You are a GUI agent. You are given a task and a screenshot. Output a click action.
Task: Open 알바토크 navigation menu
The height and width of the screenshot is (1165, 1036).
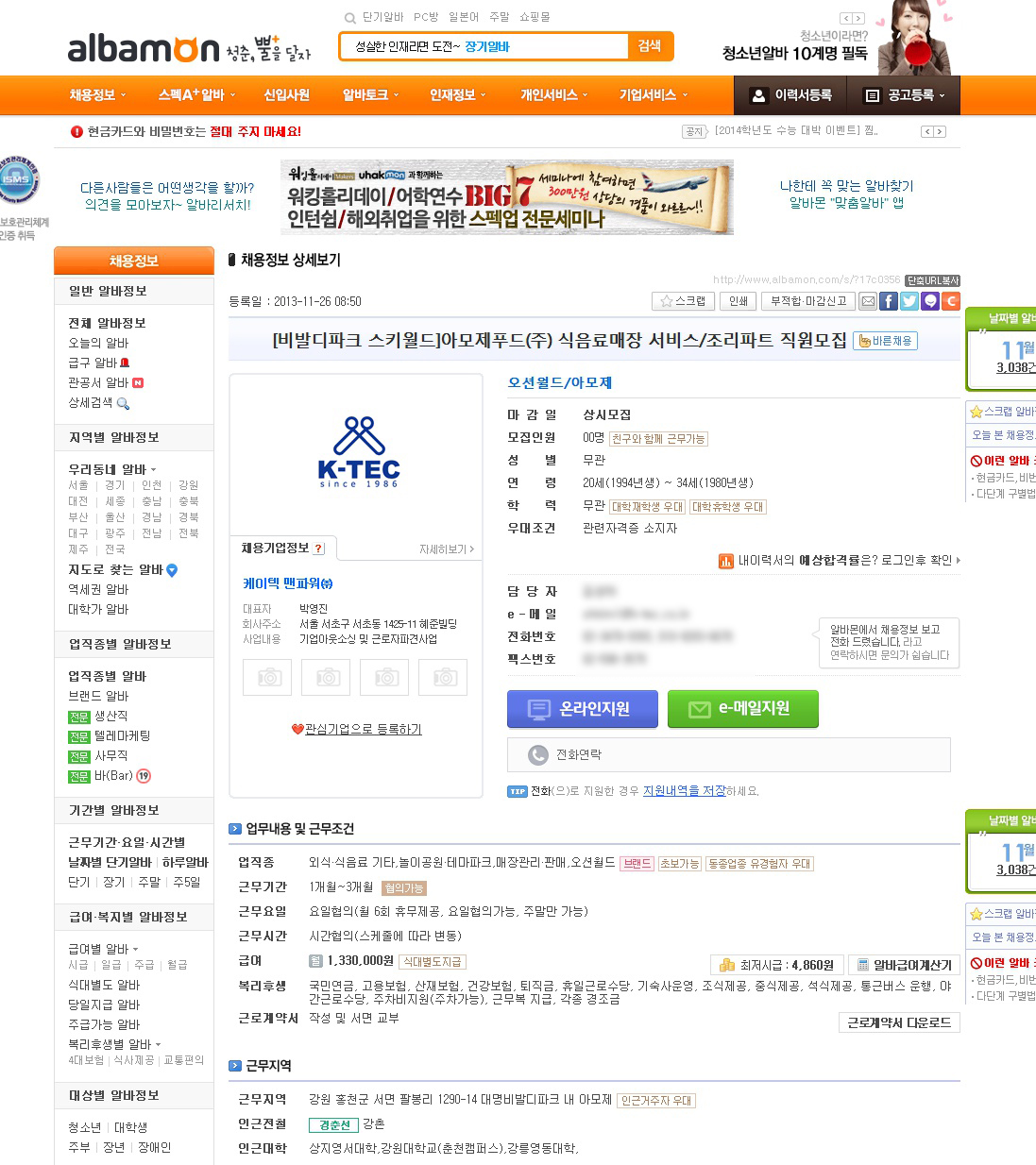pyautogui.click(x=371, y=95)
